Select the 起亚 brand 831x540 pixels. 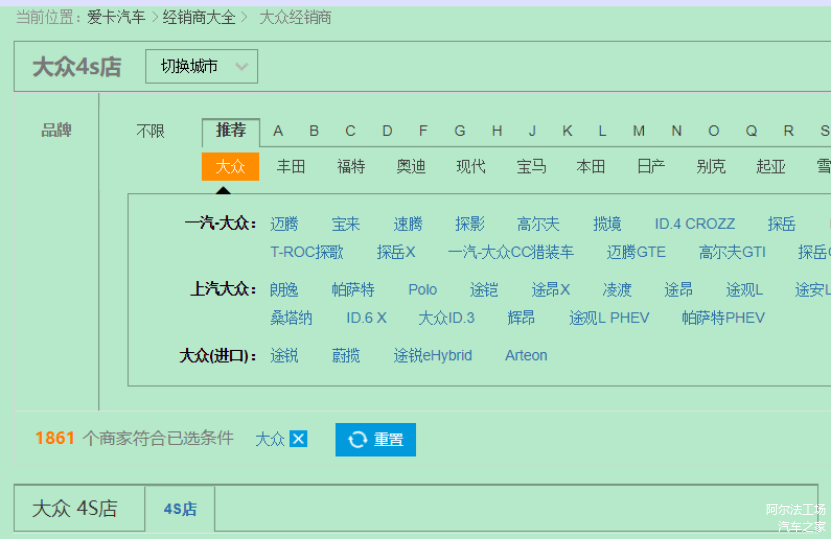point(771,167)
